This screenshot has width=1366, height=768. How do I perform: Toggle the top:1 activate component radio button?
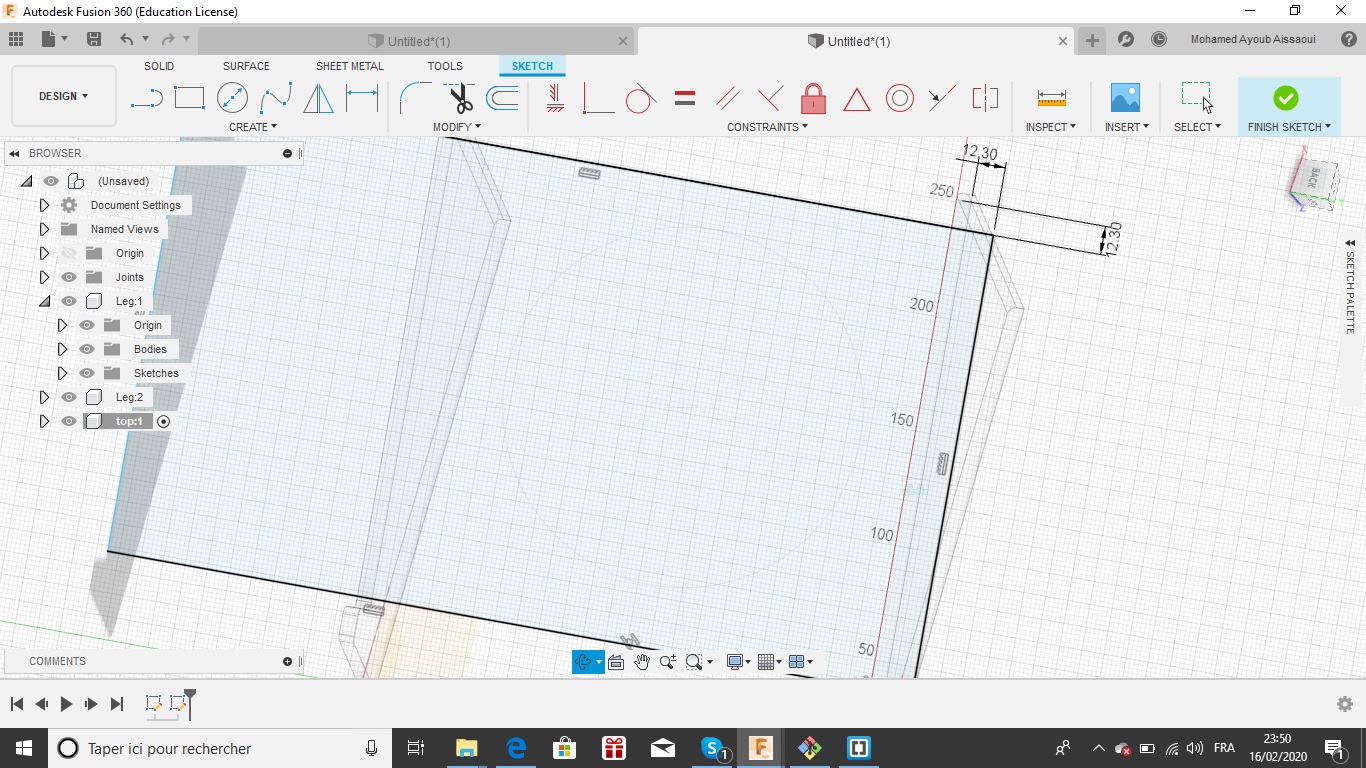164,421
